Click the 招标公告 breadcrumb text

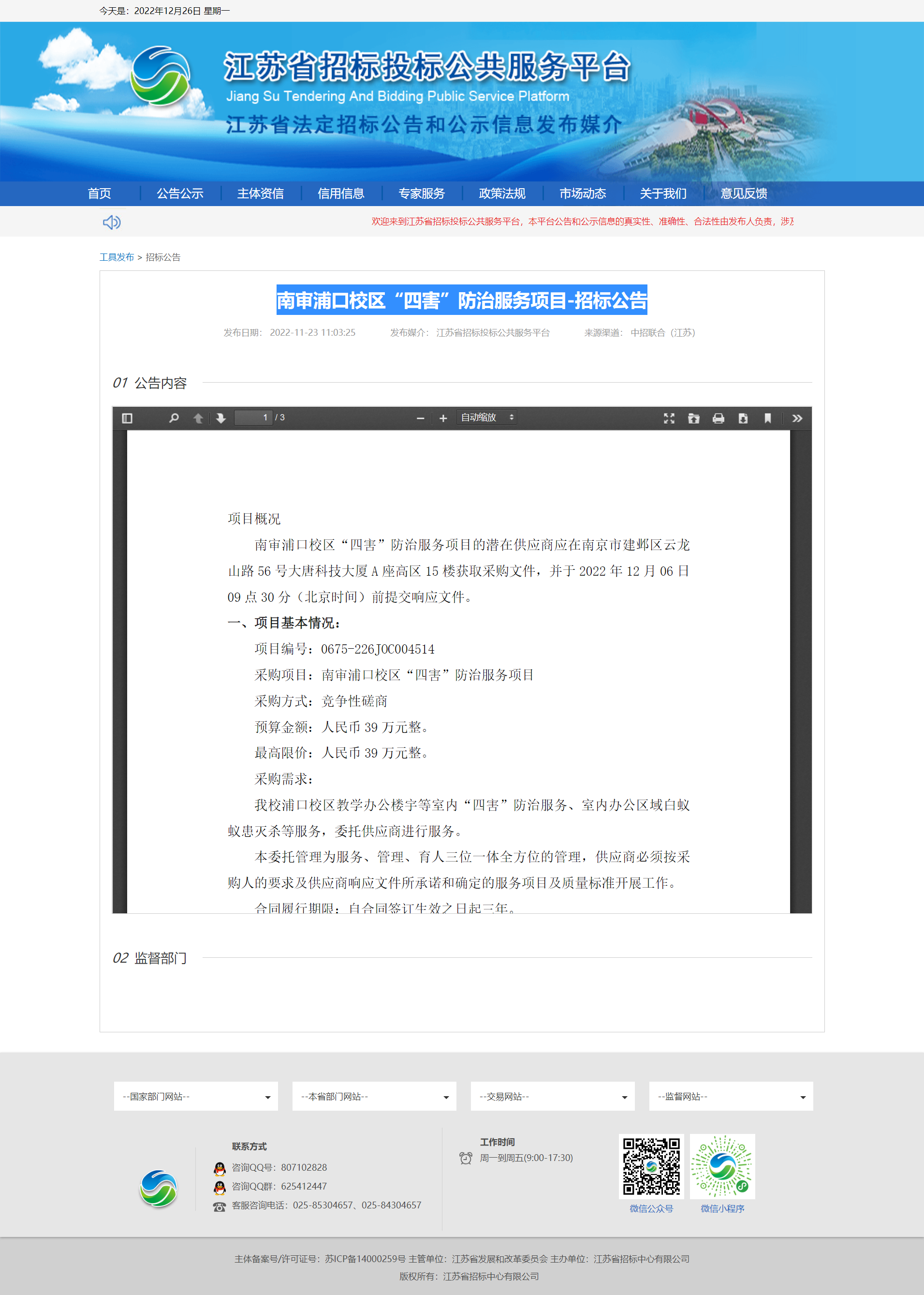click(x=163, y=257)
